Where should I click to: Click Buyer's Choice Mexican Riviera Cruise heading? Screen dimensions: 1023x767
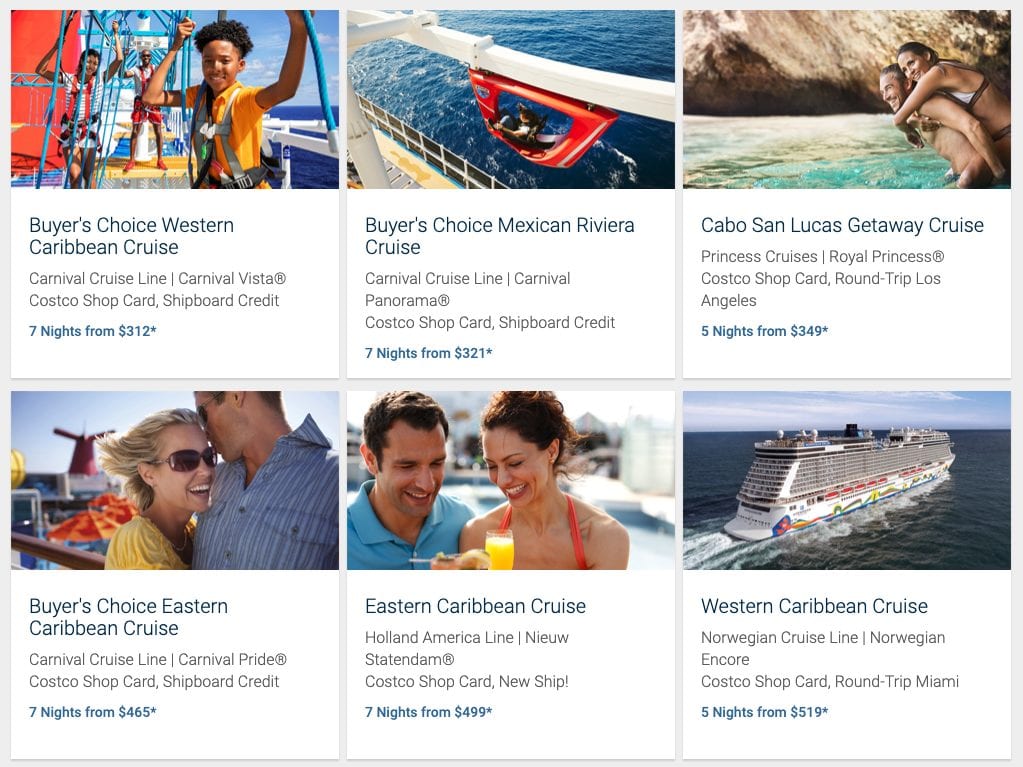499,236
